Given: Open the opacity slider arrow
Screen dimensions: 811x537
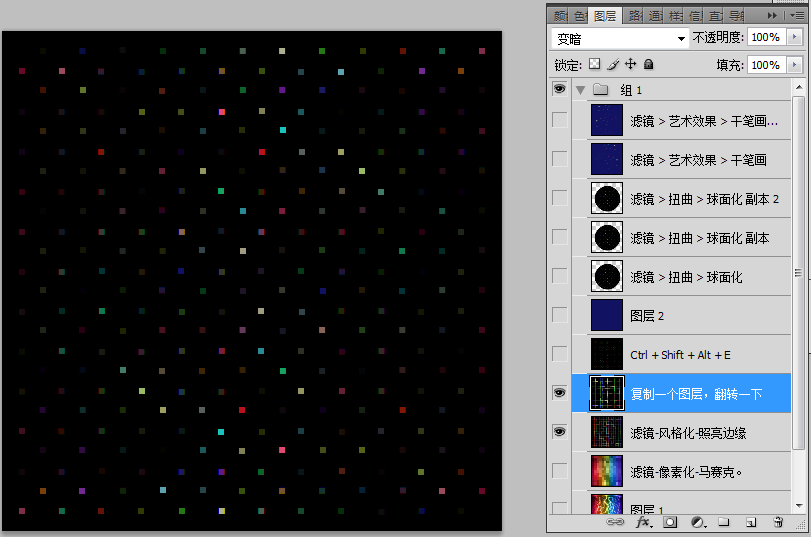Looking at the screenshot, I should click(794, 38).
